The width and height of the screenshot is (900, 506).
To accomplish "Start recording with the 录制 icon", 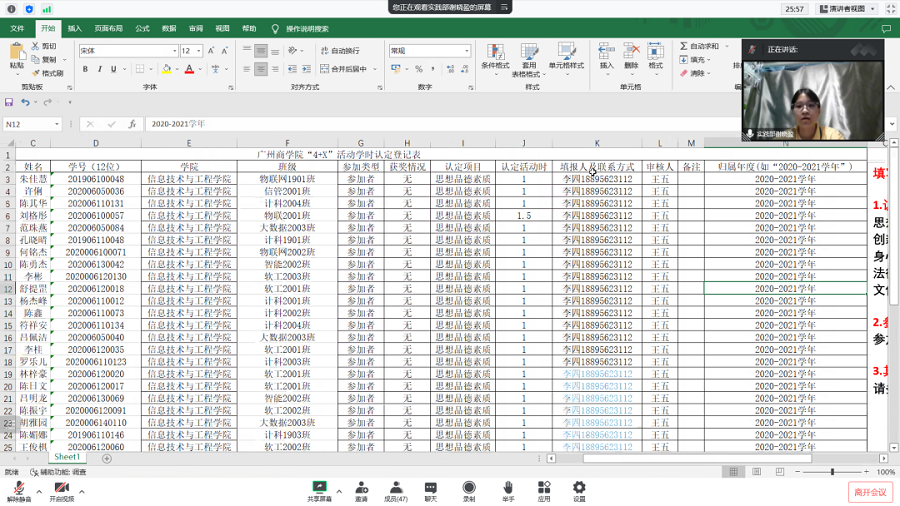I will [469, 488].
